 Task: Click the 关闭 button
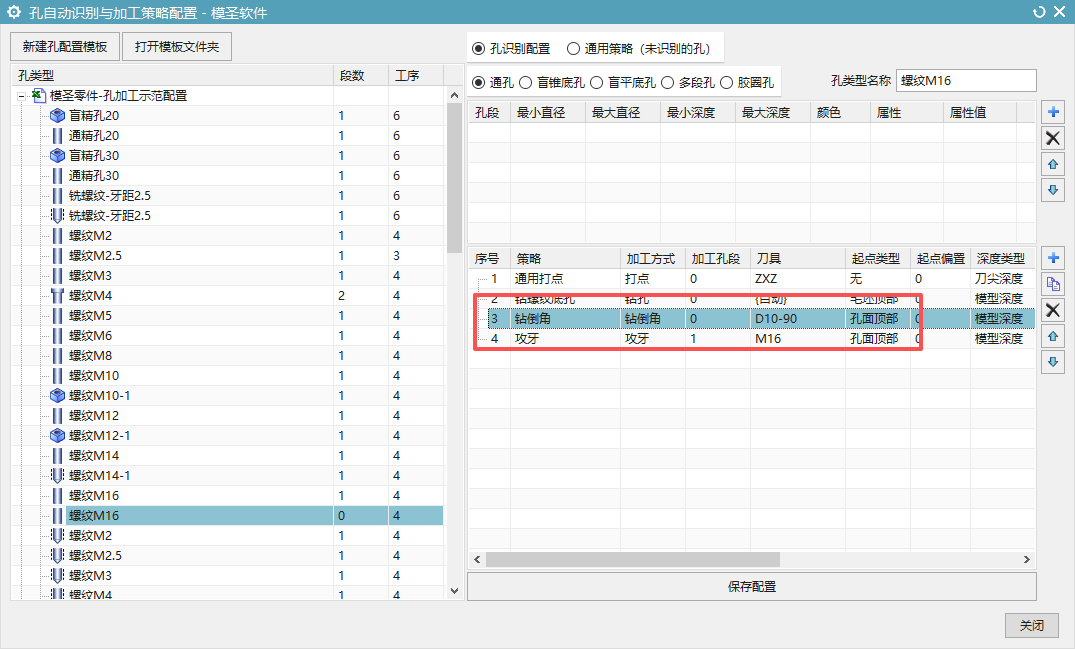click(1031, 625)
